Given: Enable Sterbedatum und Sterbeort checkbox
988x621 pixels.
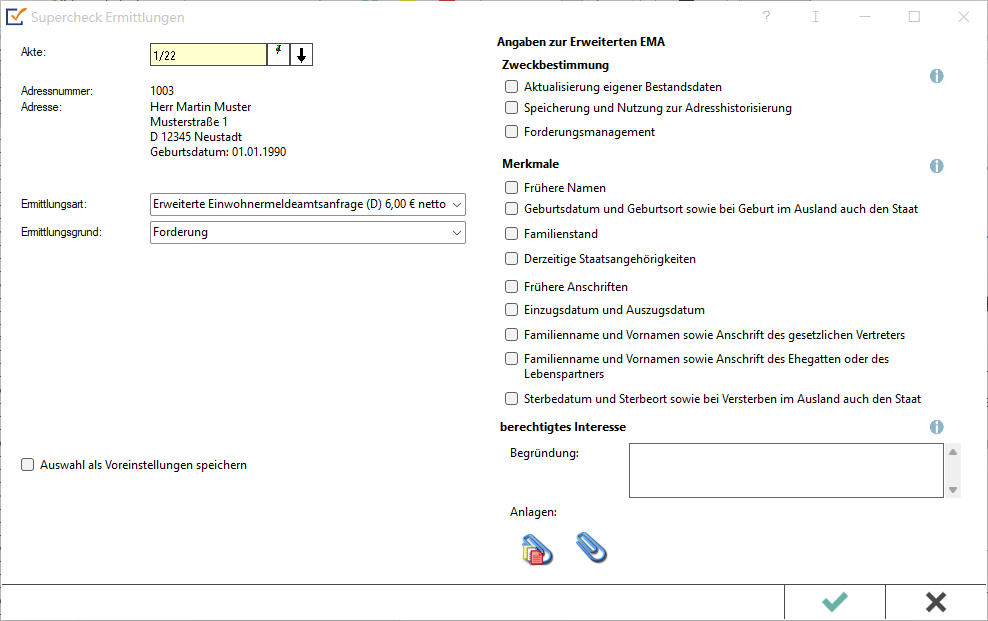Looking at the screenshot, I should 512,399.
